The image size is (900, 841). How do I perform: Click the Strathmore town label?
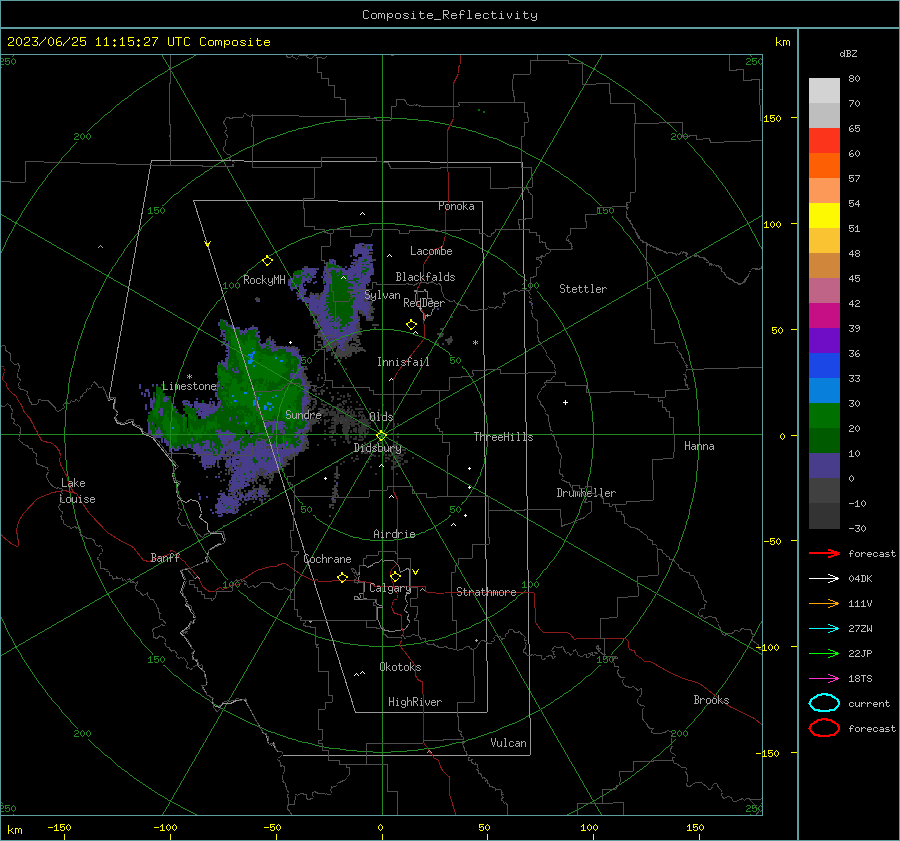tap(486, 592)
